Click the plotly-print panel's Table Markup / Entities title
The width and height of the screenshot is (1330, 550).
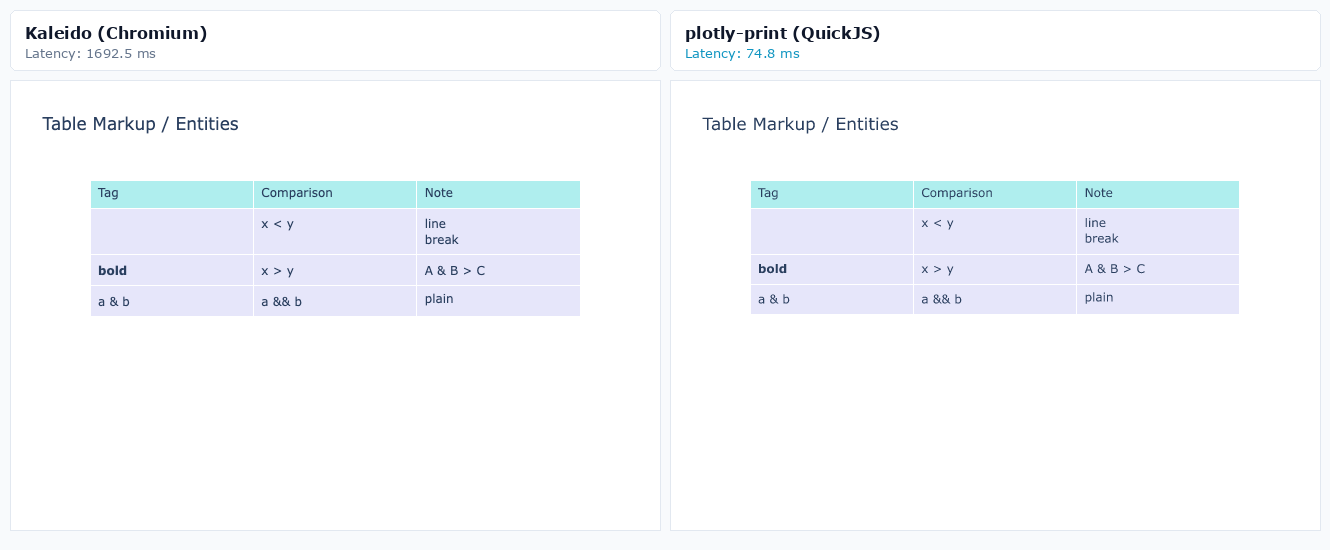800,124
